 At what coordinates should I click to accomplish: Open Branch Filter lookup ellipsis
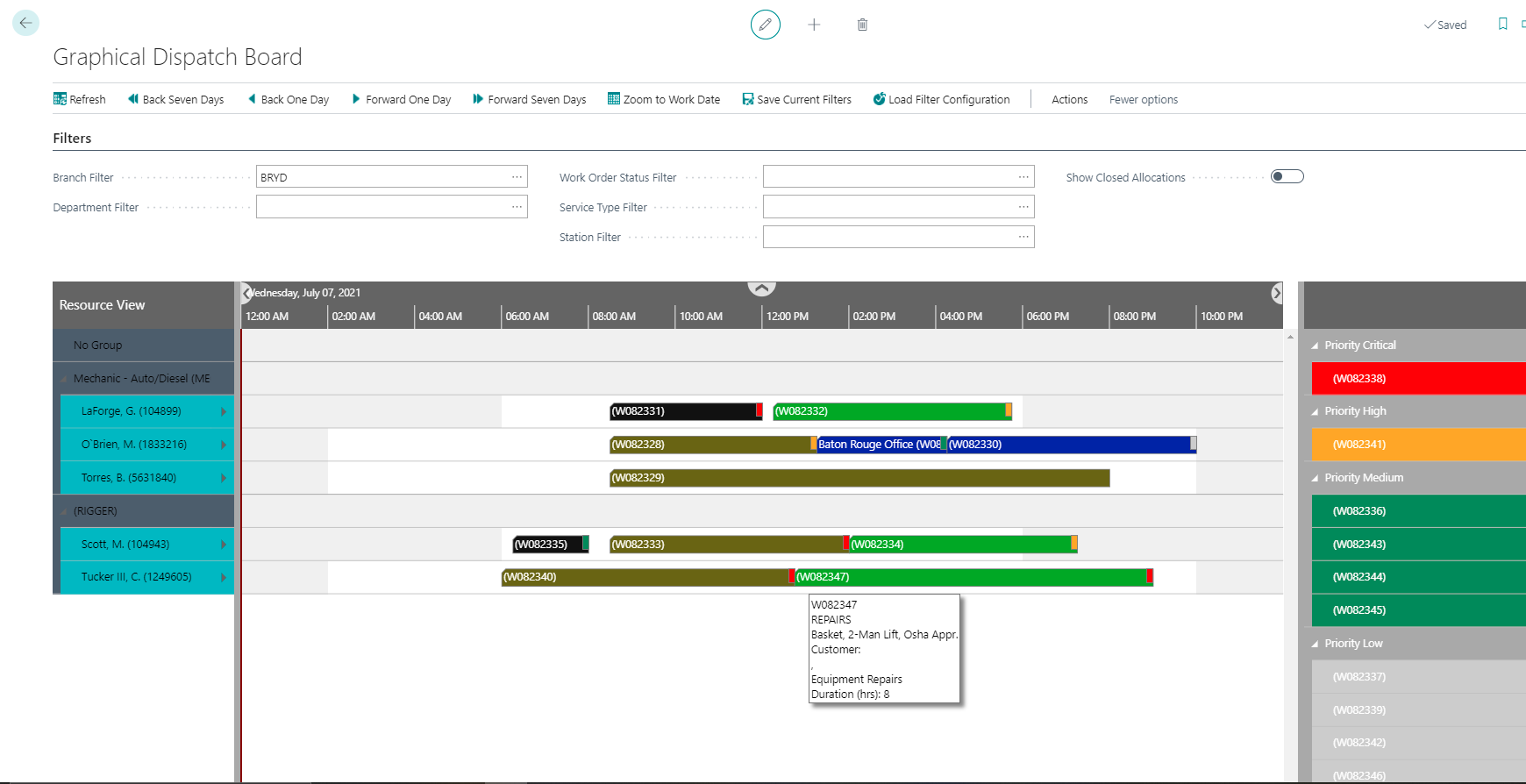click(x=517, y=177)
